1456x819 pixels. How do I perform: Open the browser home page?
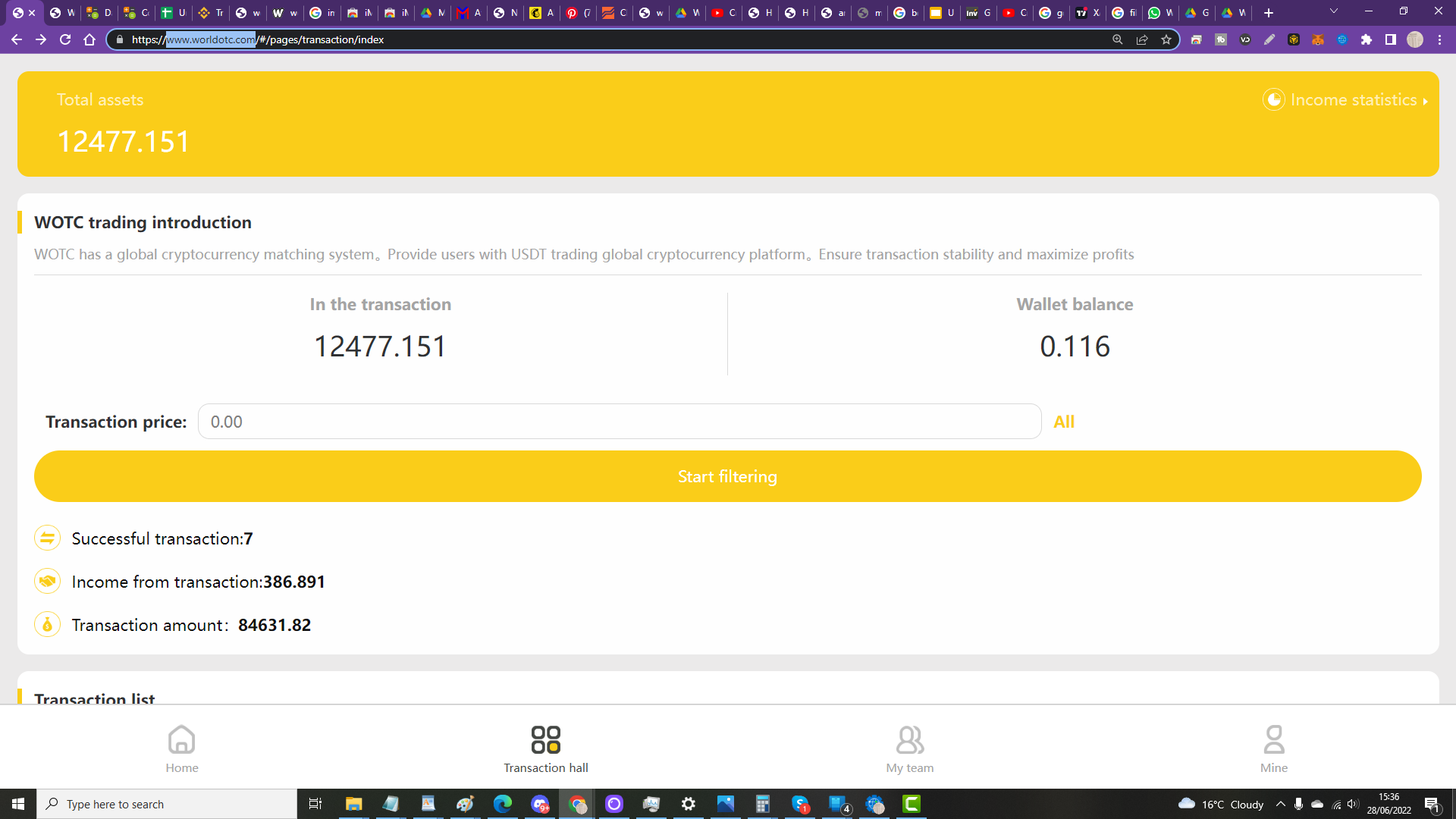pyautogui.click(x=89, y=39)
